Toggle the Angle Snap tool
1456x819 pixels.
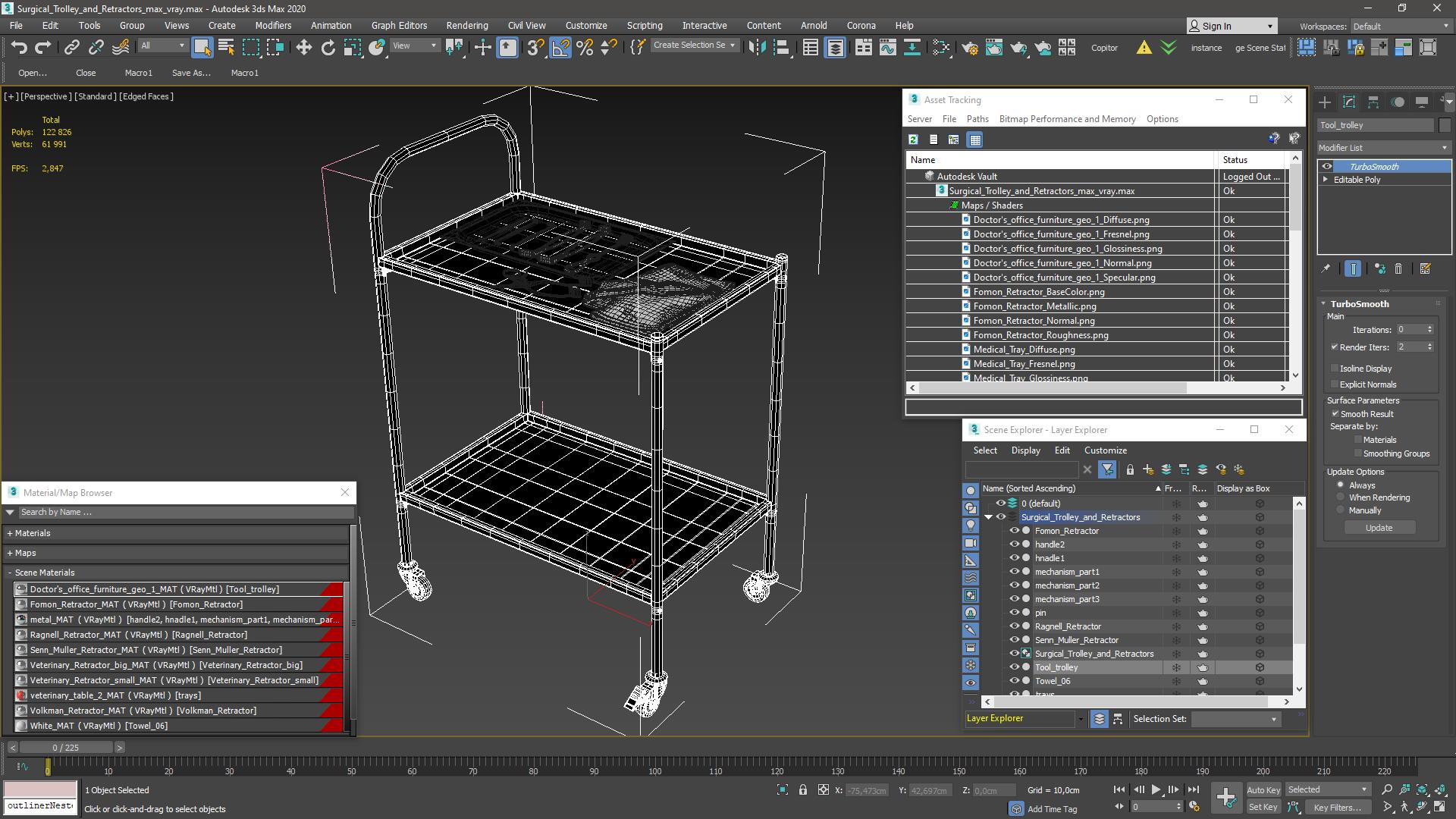pyautogui.click(x=560, y=47)
